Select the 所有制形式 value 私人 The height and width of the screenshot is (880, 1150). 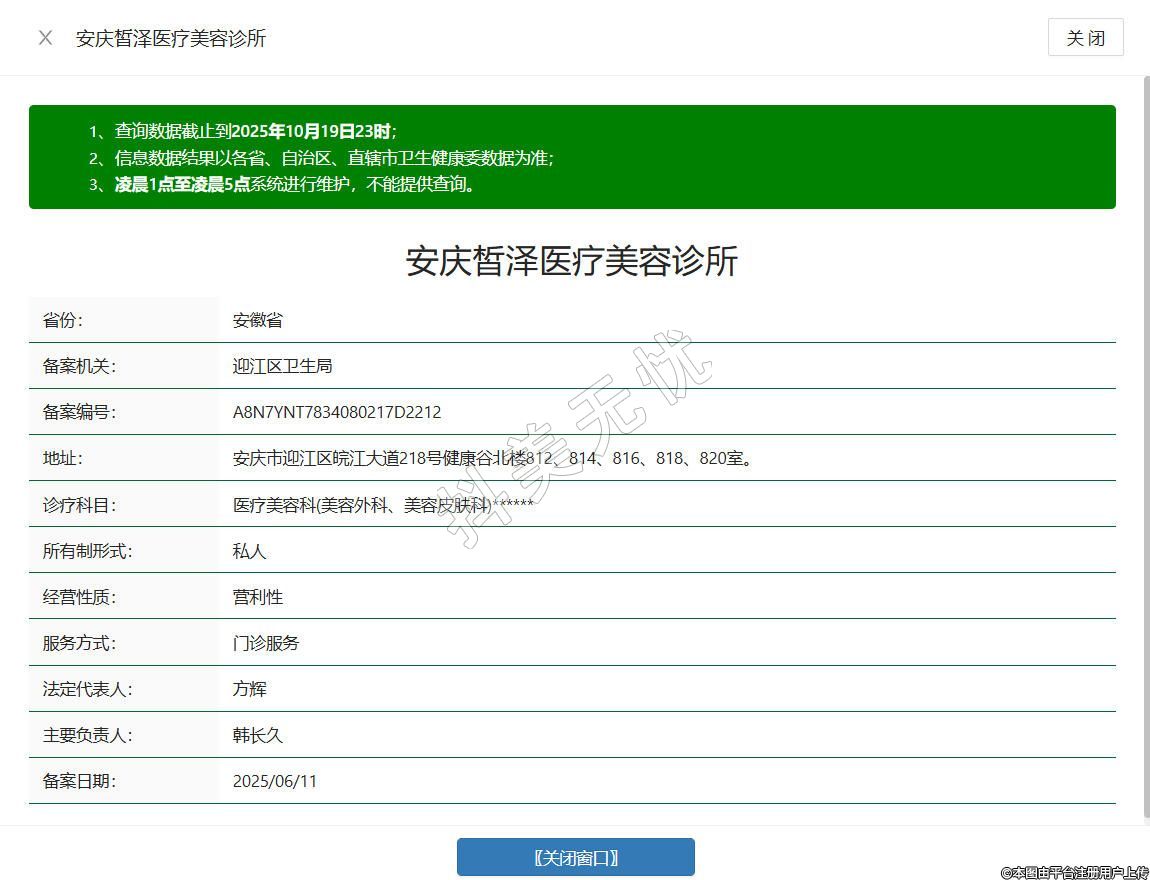coord(249,551)
